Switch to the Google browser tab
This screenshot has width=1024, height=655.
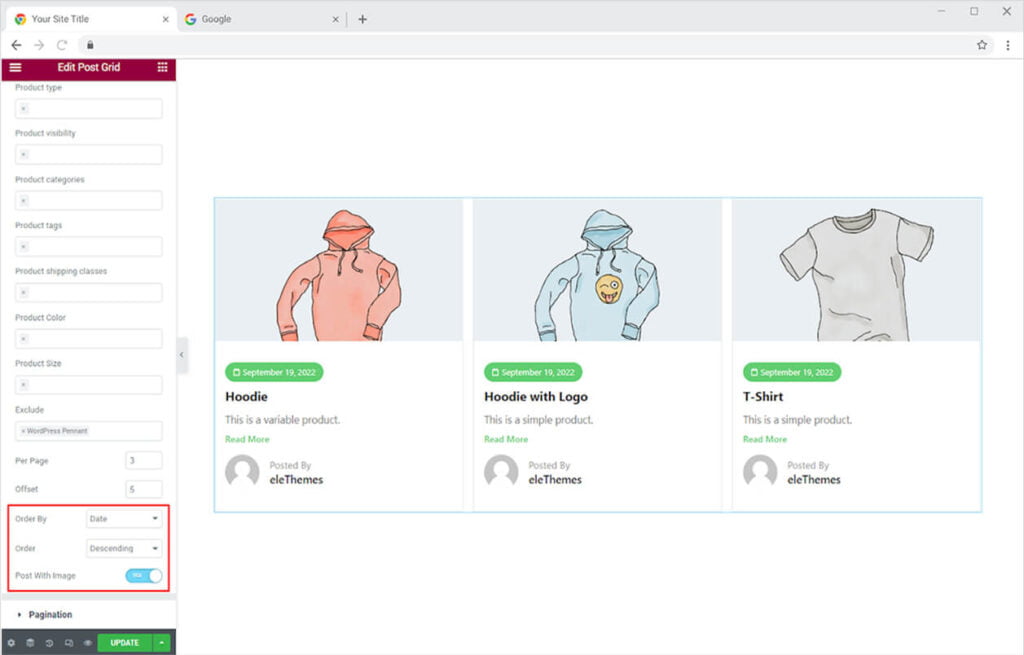click(258, 19)
